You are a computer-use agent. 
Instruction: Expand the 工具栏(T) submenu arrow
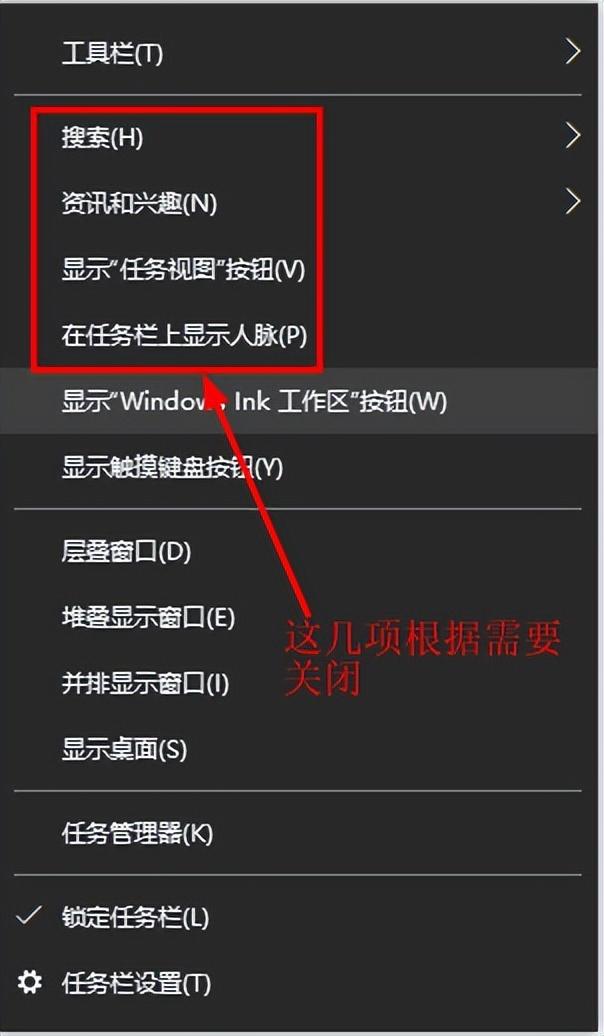573,52
